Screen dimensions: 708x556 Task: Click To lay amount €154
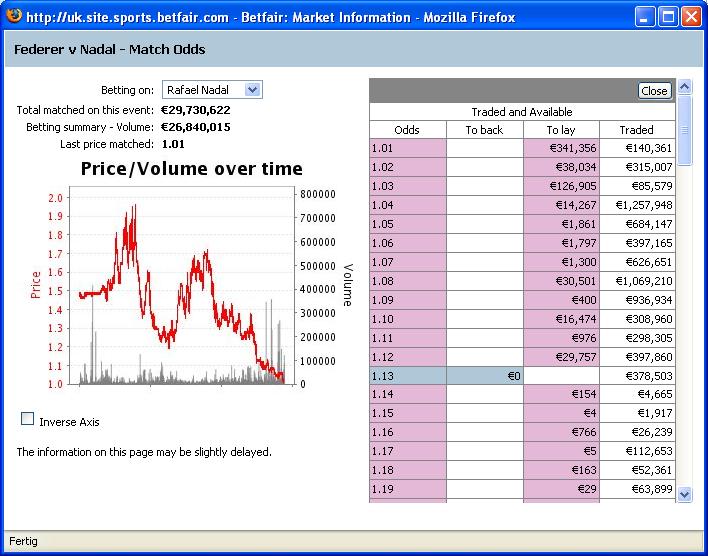pos(561,394)
